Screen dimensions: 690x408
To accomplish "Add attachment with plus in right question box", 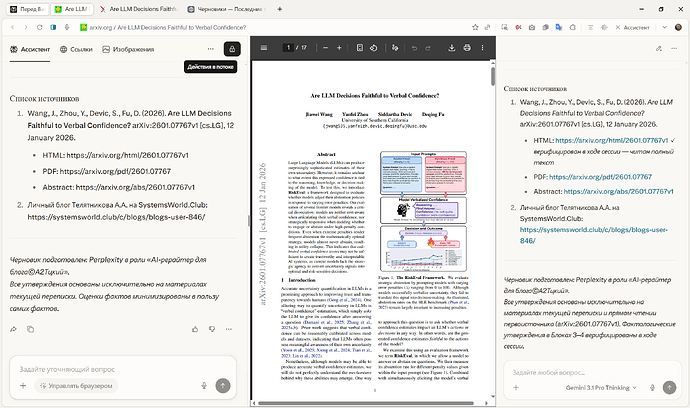I will pyautogui.click(x=516, y=388).
